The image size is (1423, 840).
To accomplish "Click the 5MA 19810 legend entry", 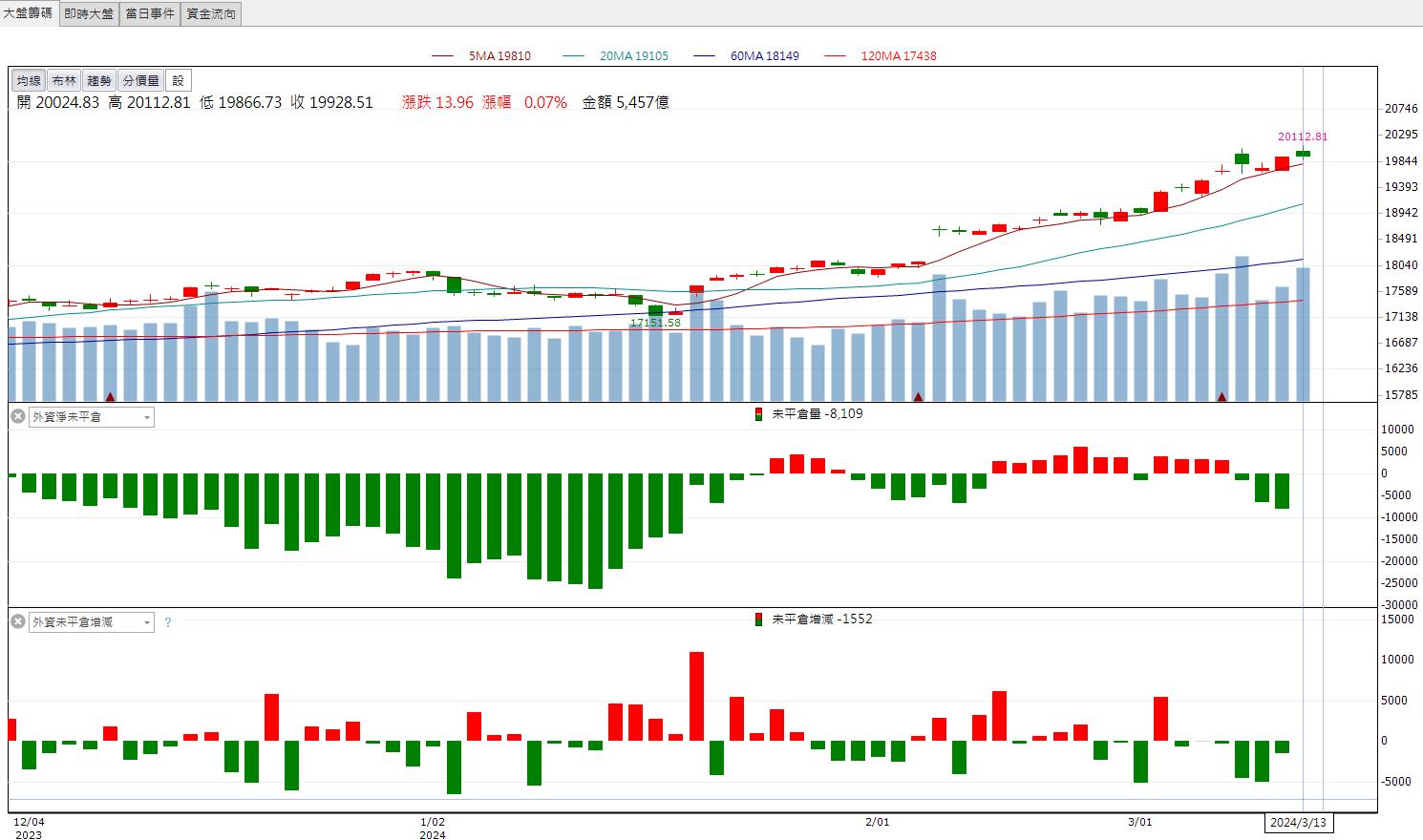I will (481, 56).
